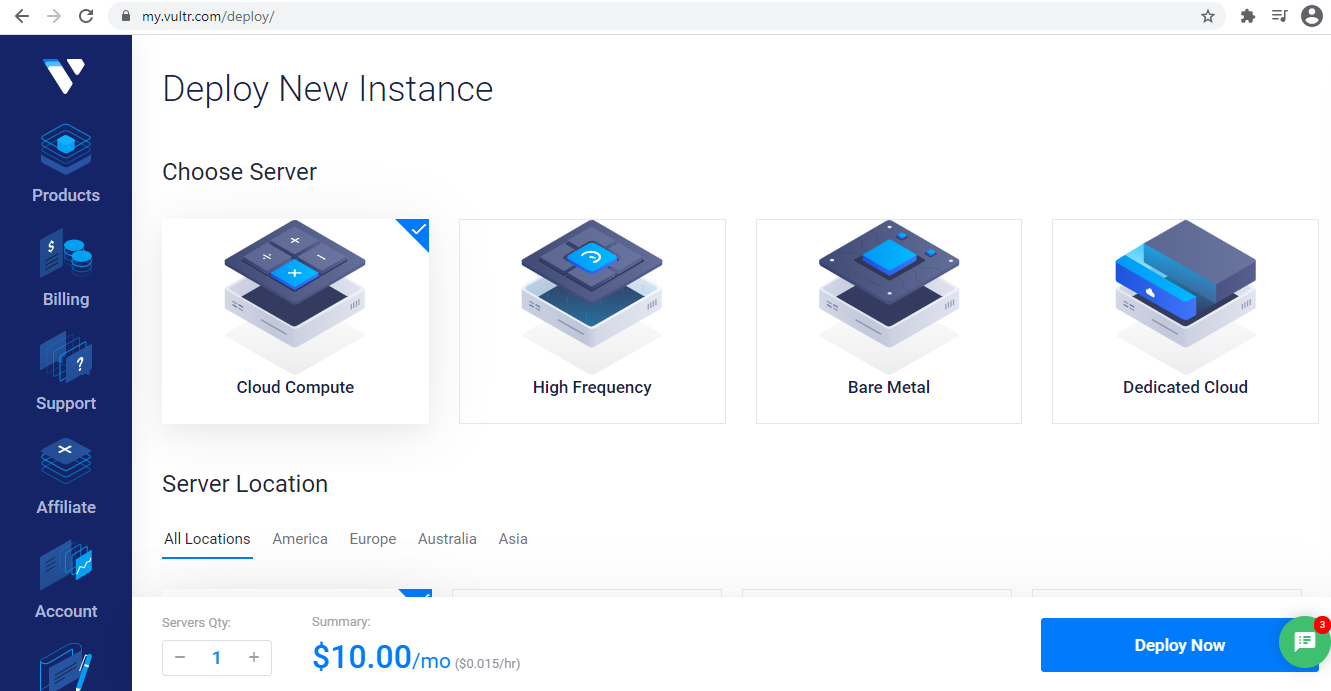The height and width of the screenshot is (691, 1331).
Task: Select the High Frequency server type
Action: (x=592, y=320)
